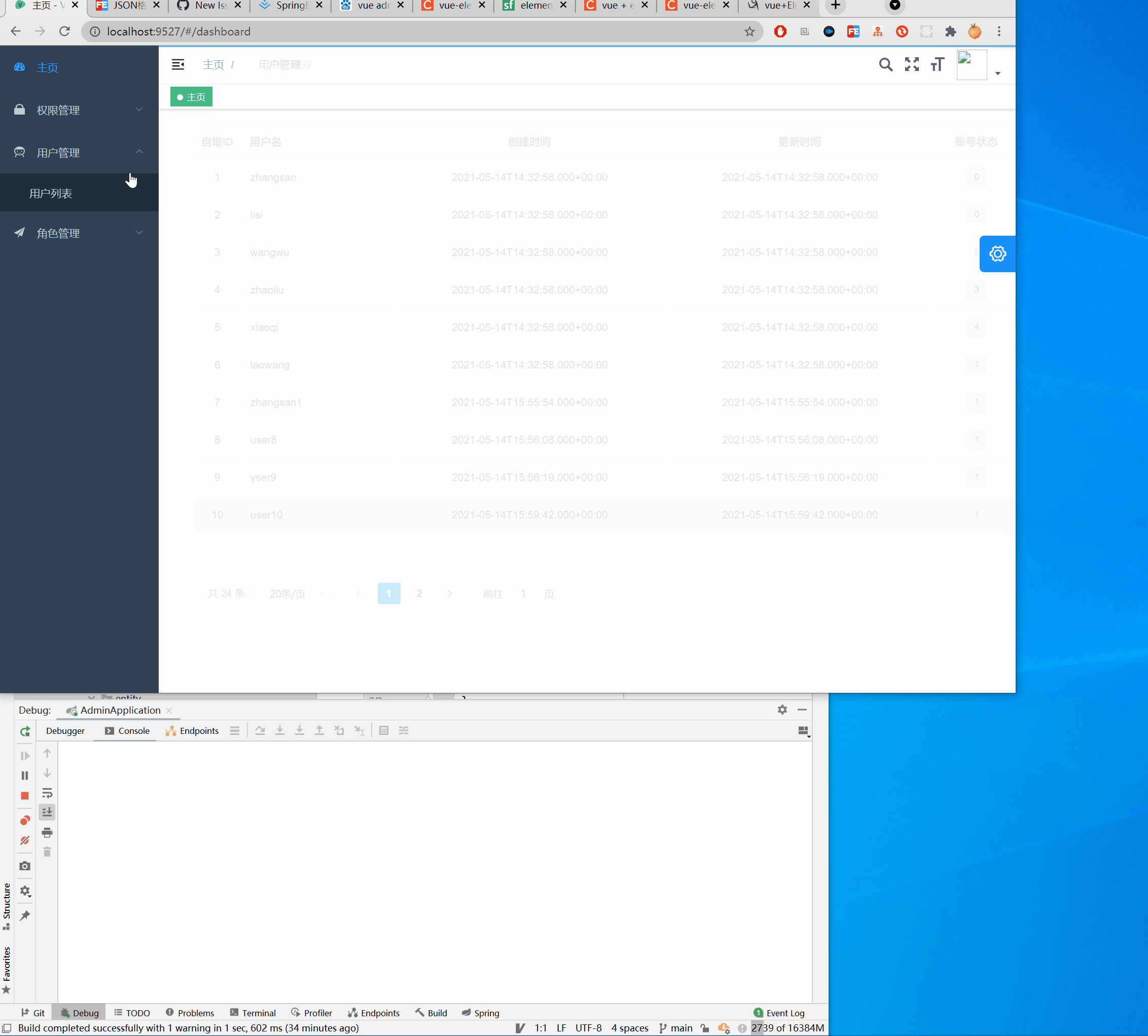Go to page 2 of pagination
Screen dimensions: 1148x1036
click(x=419, y=594)
